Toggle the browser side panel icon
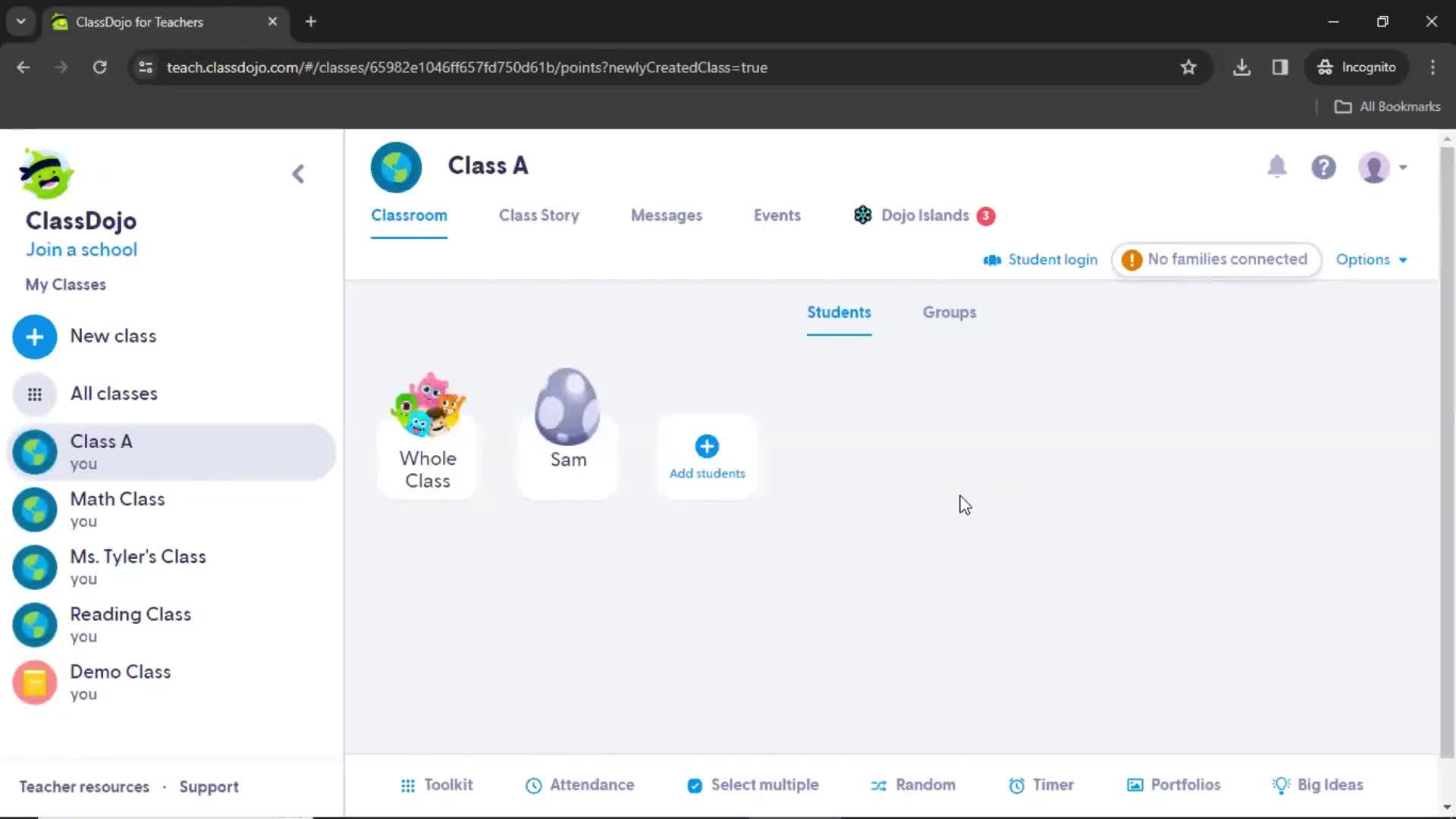This screenshot has width=1456, height=819. click(1280, 67)
